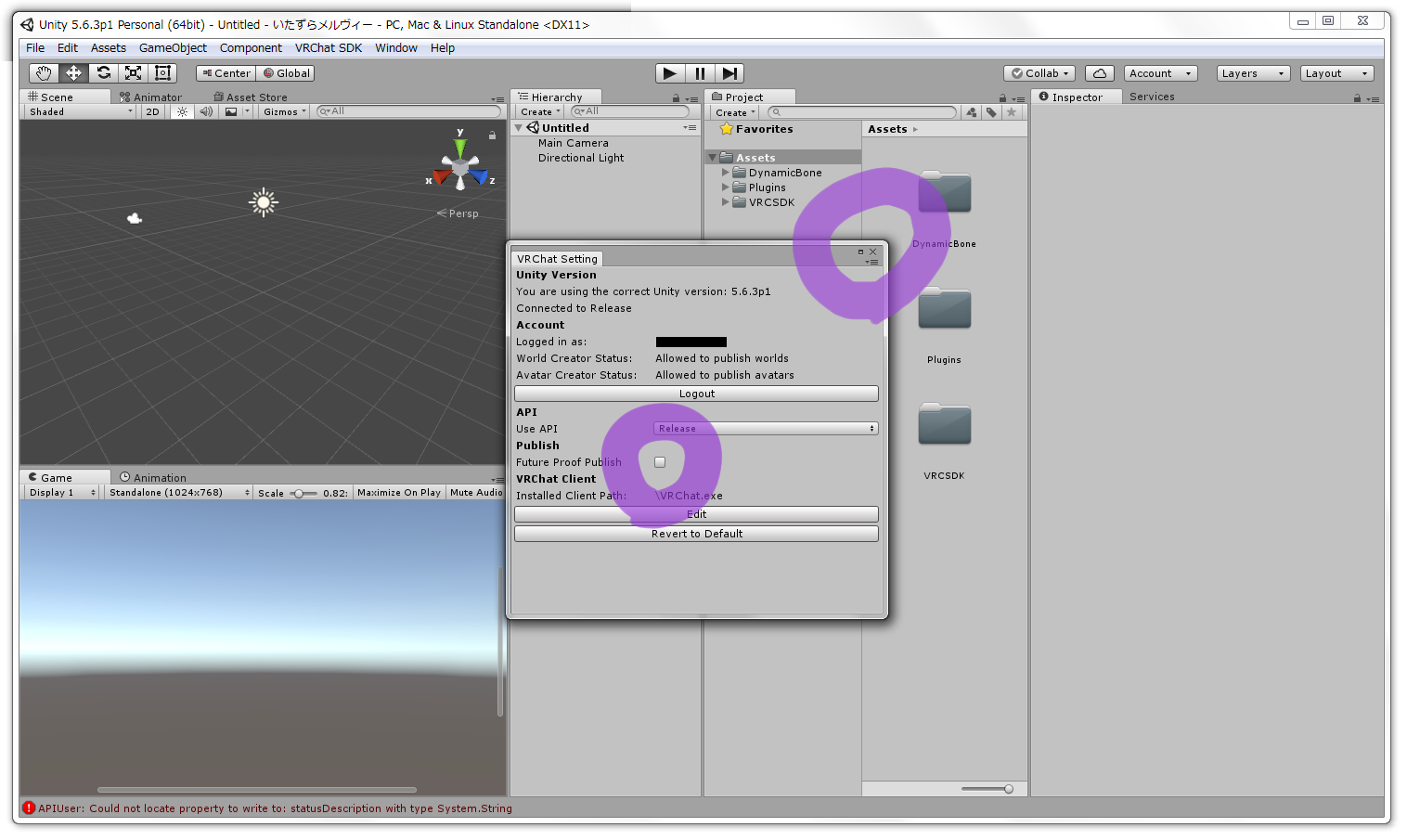The height and width of the screenshot is (840, 1407).
Task: Select the camera gizmo in the scene view
Action: pos(135,218)
